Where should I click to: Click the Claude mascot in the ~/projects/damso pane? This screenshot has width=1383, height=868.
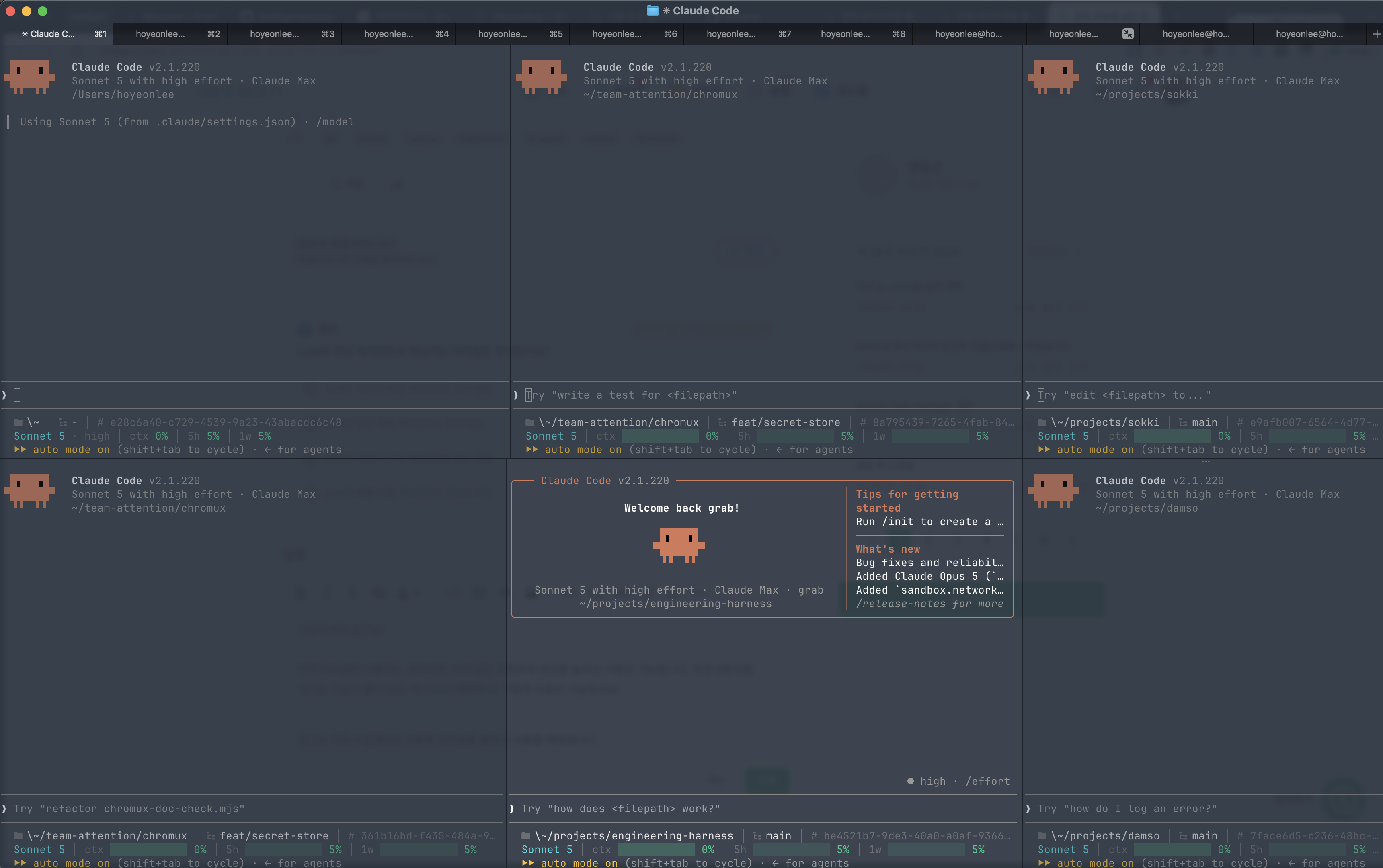coord(1053,490)
